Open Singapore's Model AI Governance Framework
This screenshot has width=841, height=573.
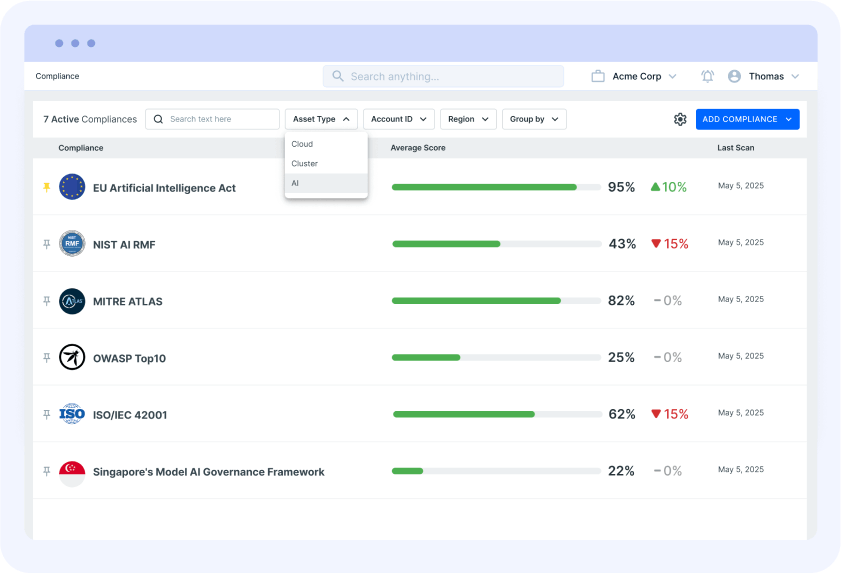coord(208,472)
